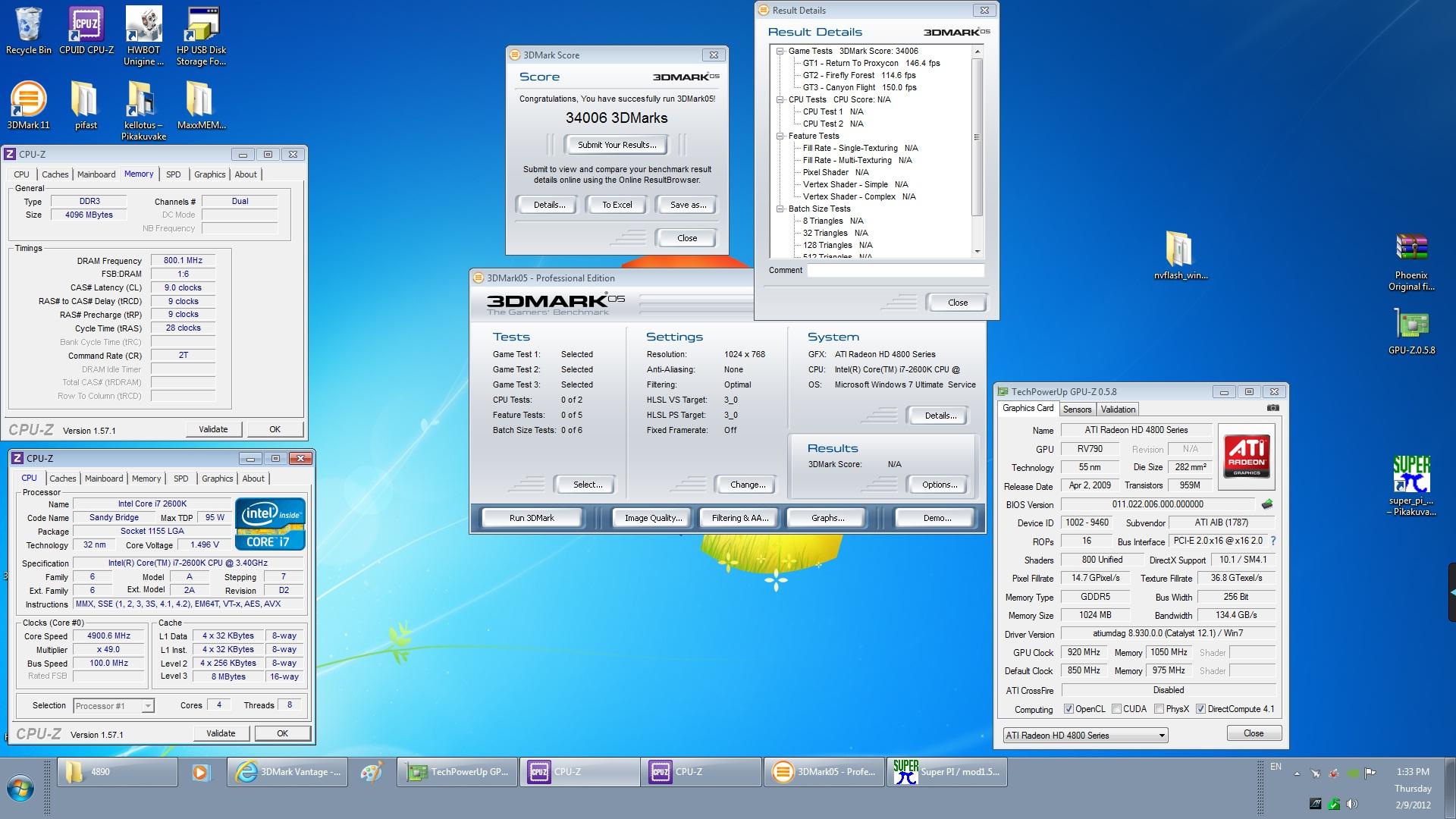The width and height of the screenshot is (1456, 819).
Task: Open the MaxxMEM folder icon
Action: tap(202, 105)
